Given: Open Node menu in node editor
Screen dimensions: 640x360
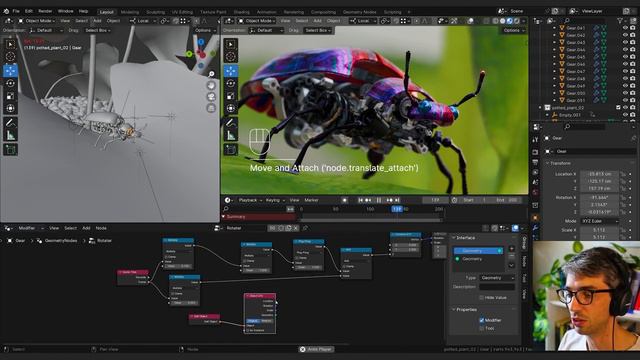Looking at the screenshot, I should [x=101, y=228].
